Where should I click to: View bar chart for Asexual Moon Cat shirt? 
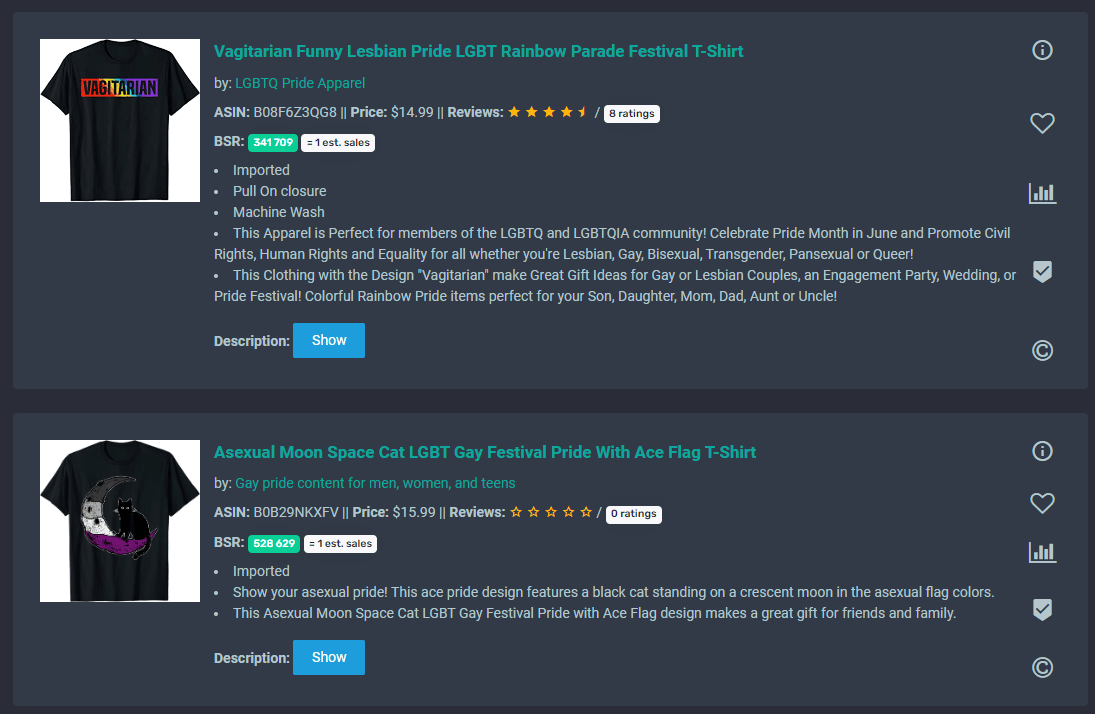click(x=1042, y=552)
